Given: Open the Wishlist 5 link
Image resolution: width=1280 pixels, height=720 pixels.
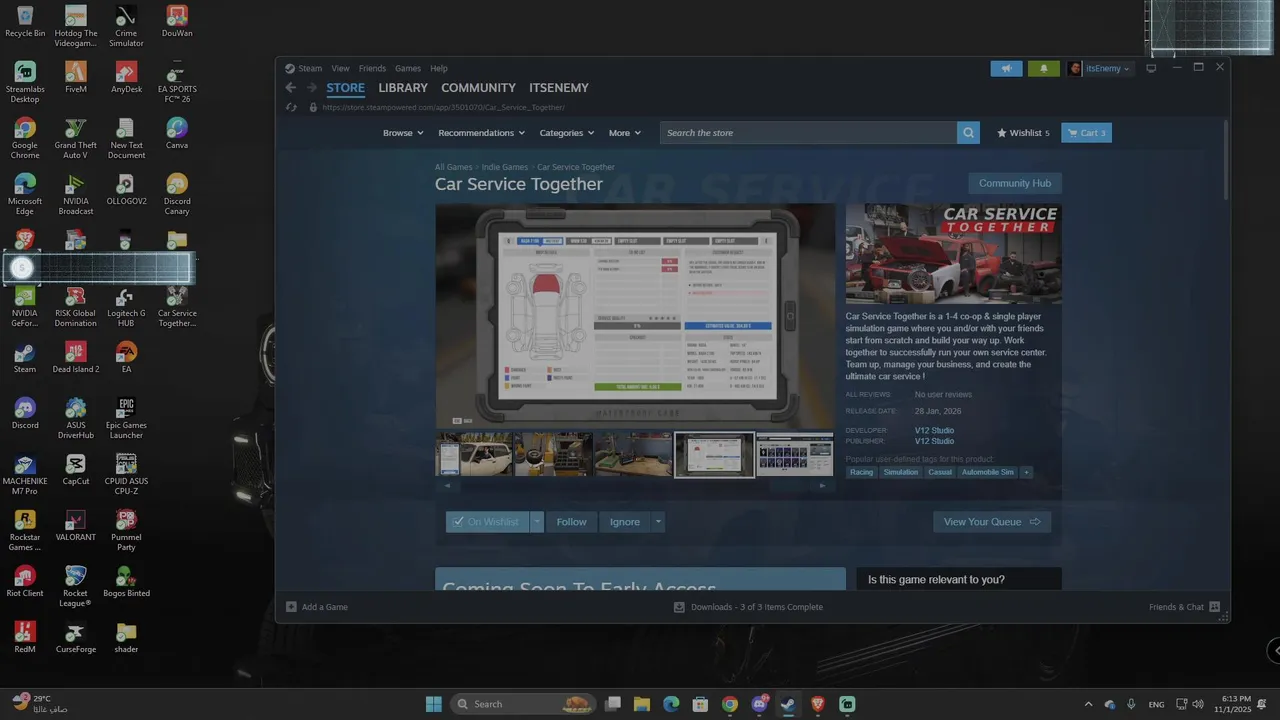Looking at the screenshot, I should point(1023,133).
